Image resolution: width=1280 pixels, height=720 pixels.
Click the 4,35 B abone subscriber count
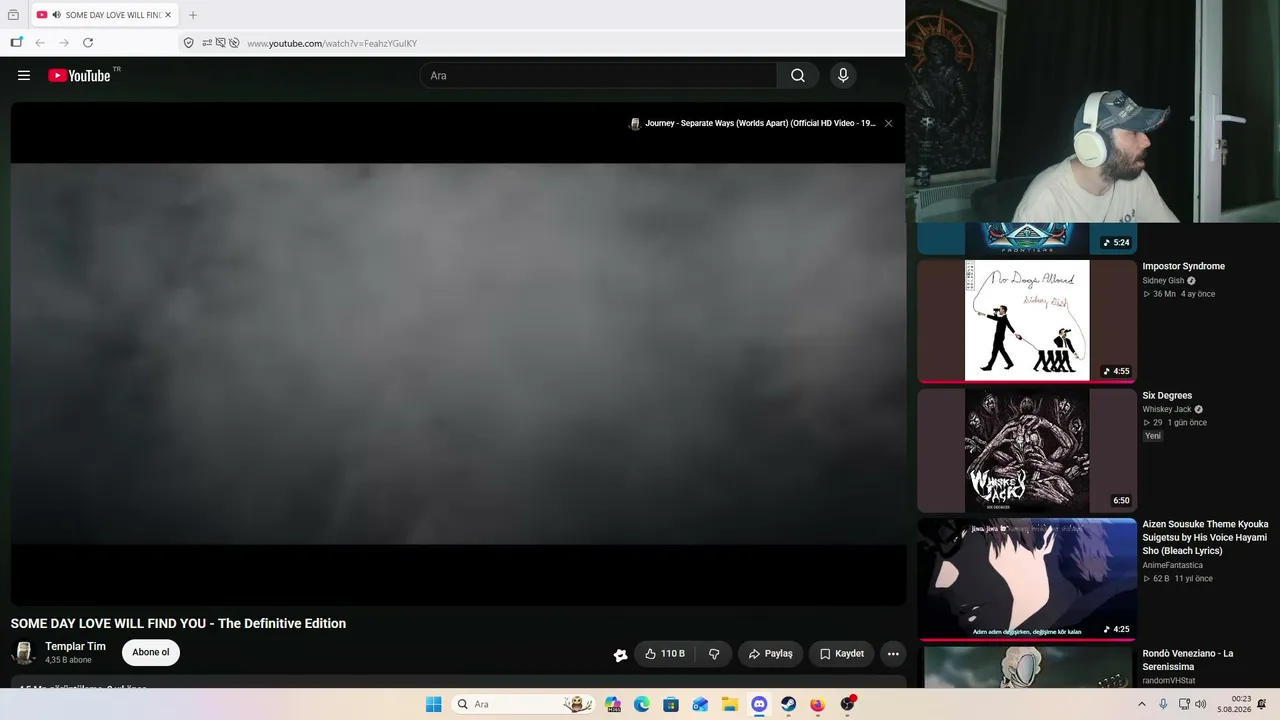tap(68, 661)
